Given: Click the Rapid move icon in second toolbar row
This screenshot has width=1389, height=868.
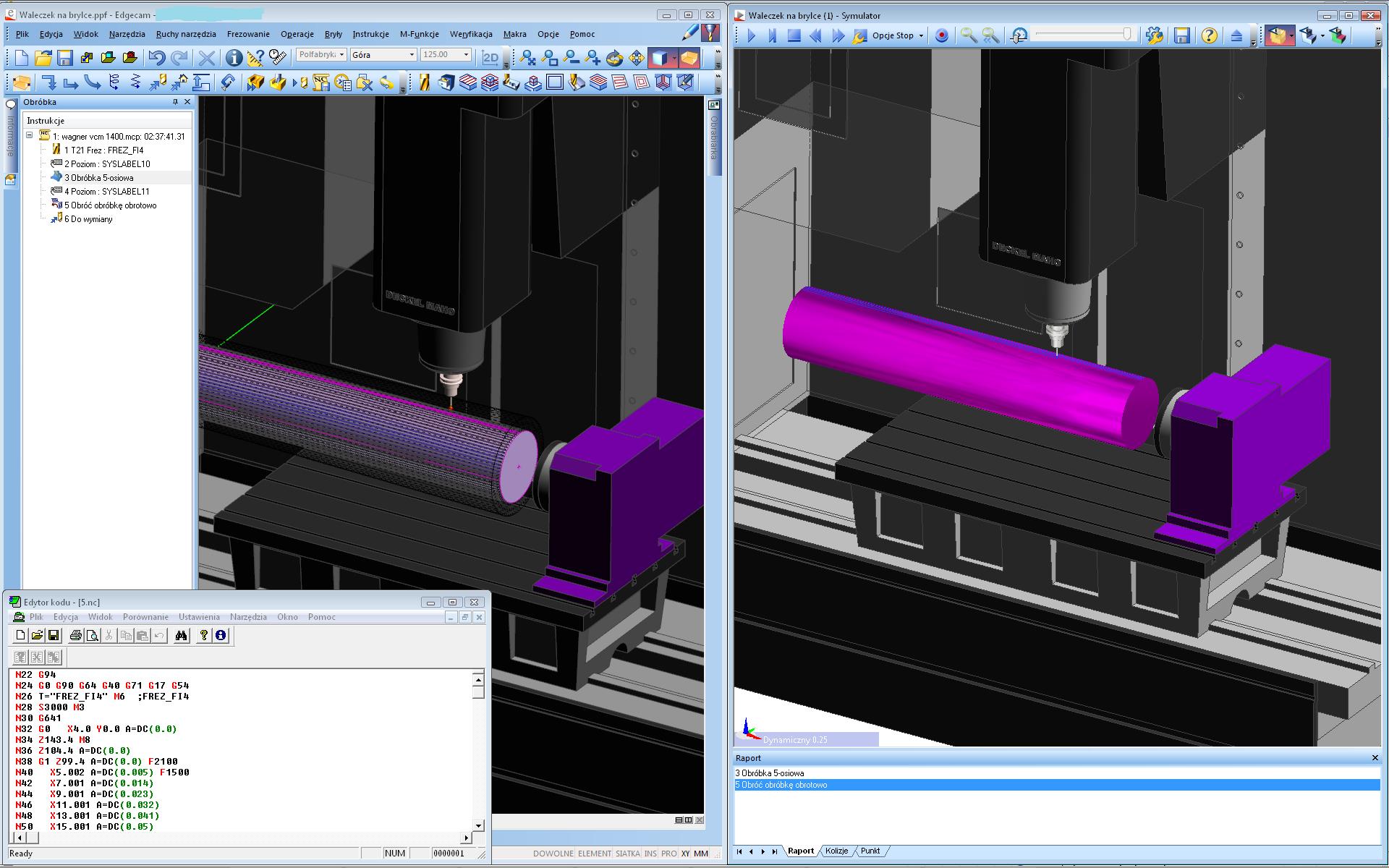Looking at the screenshot, I should 48,82.
